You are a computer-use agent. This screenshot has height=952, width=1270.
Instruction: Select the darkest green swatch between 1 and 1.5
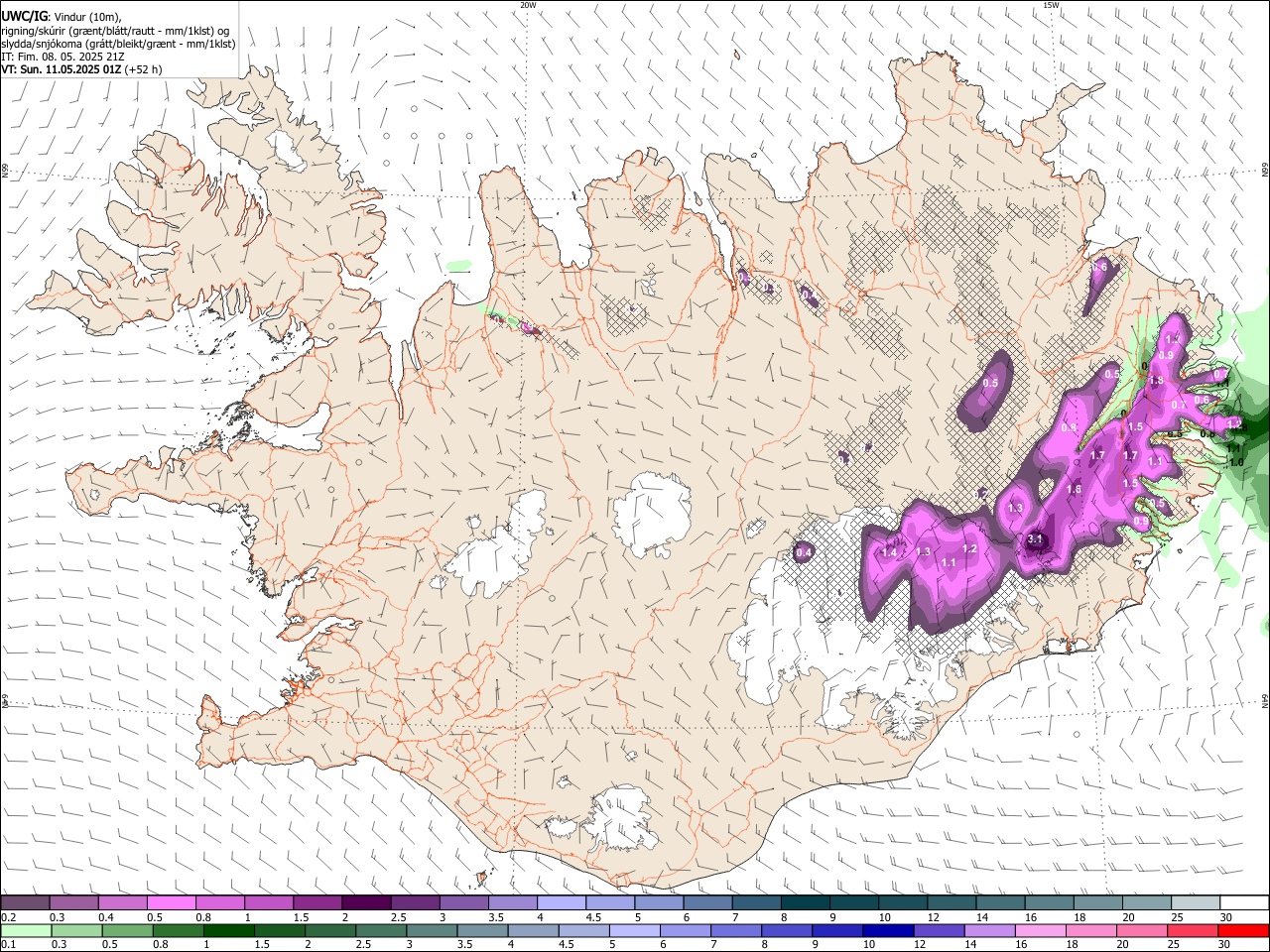[230, 930]
